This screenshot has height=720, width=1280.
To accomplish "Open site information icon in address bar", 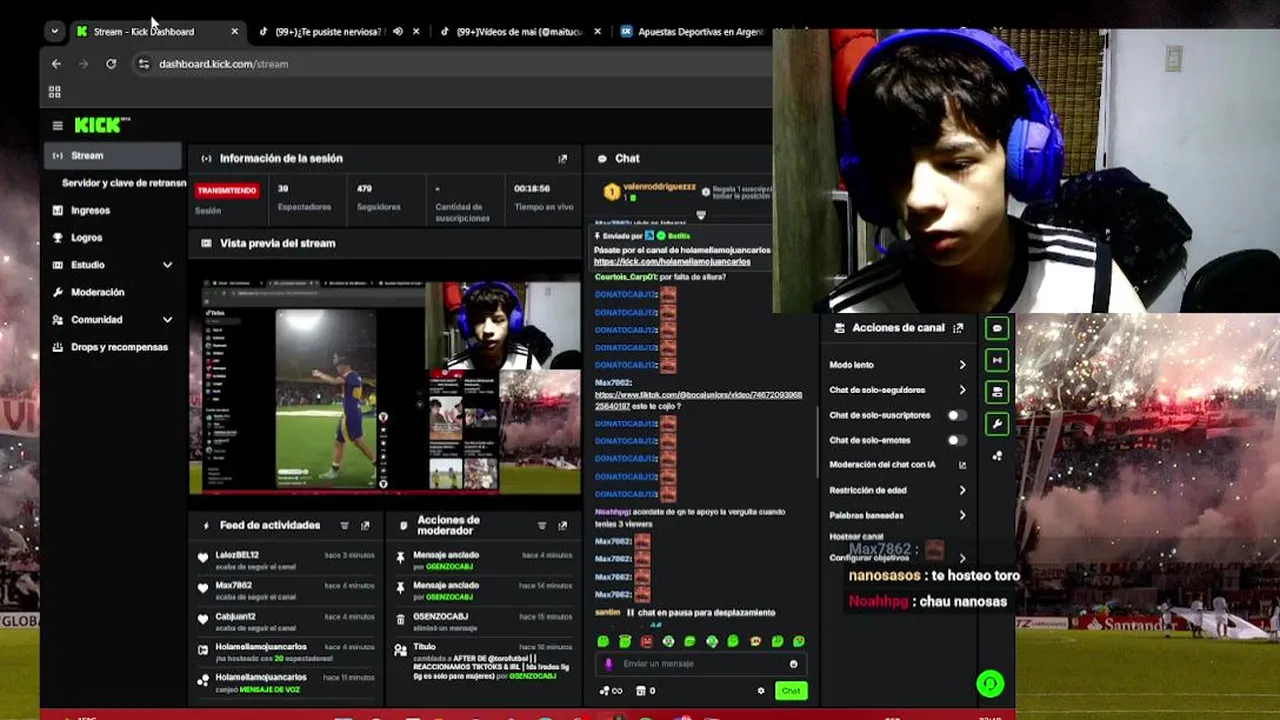I will pyautogui.click(x=144, y=64).
